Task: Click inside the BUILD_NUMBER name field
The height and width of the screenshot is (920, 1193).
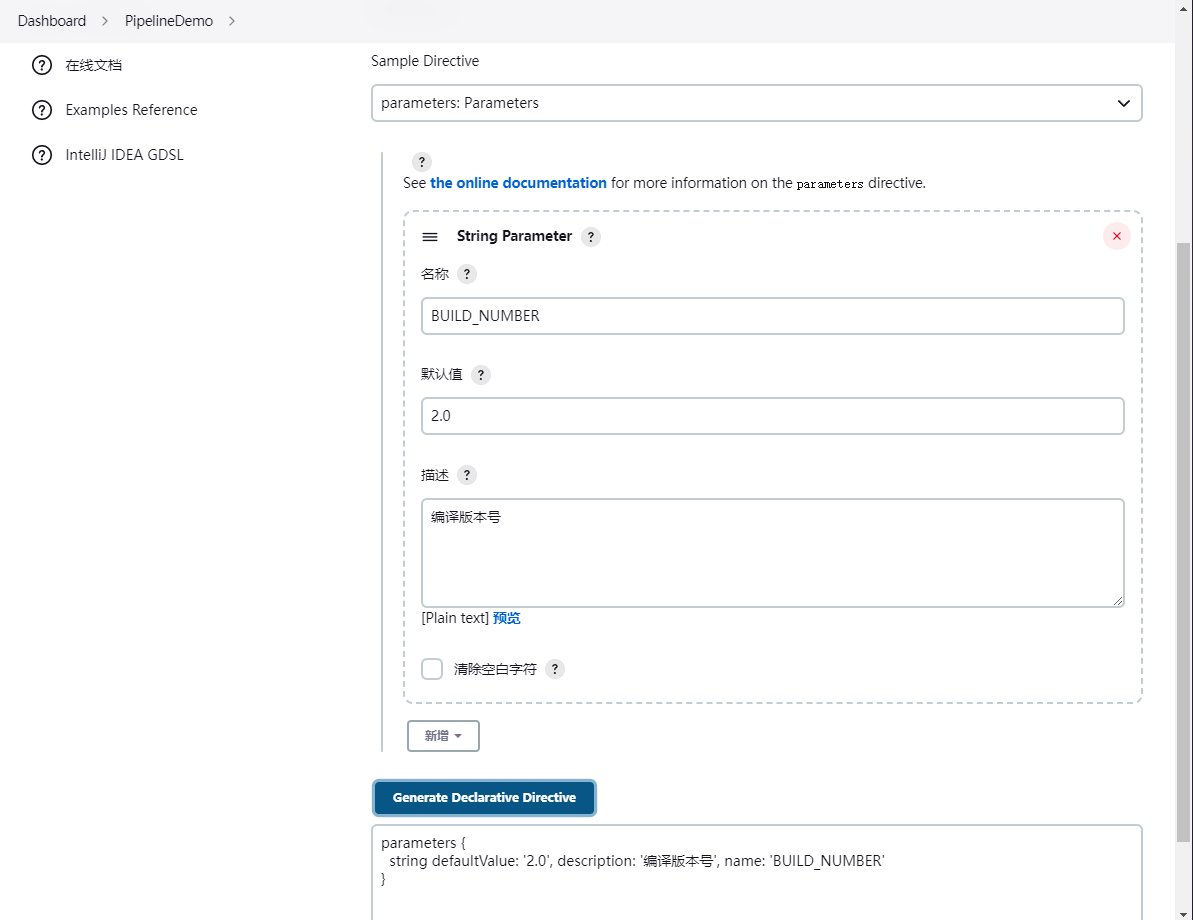Action: click(x=772, y=315)
